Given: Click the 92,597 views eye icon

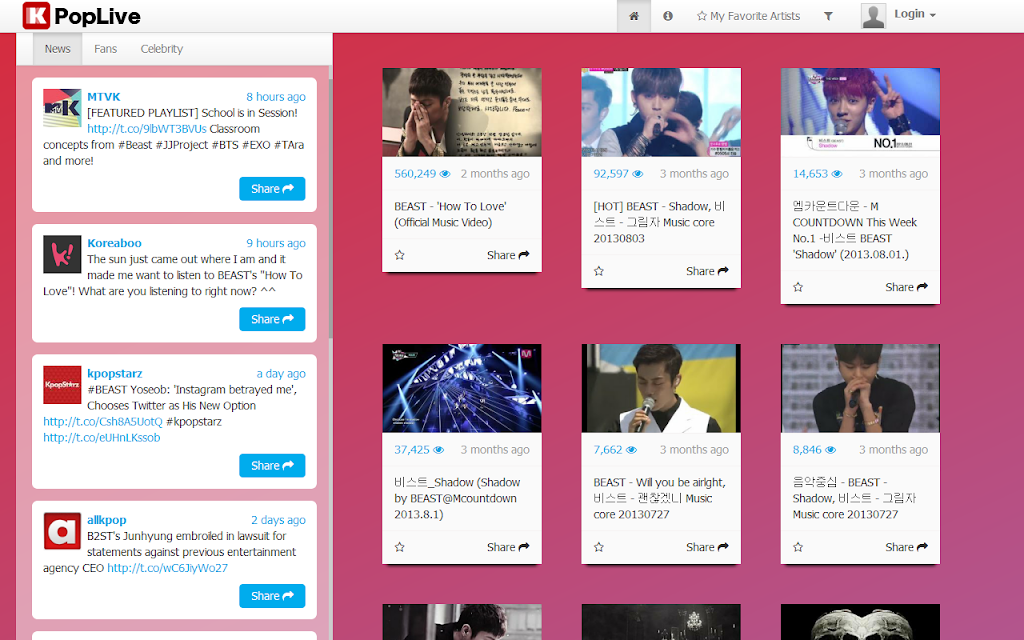Looking at the screenshot, I should coord(637,174).
